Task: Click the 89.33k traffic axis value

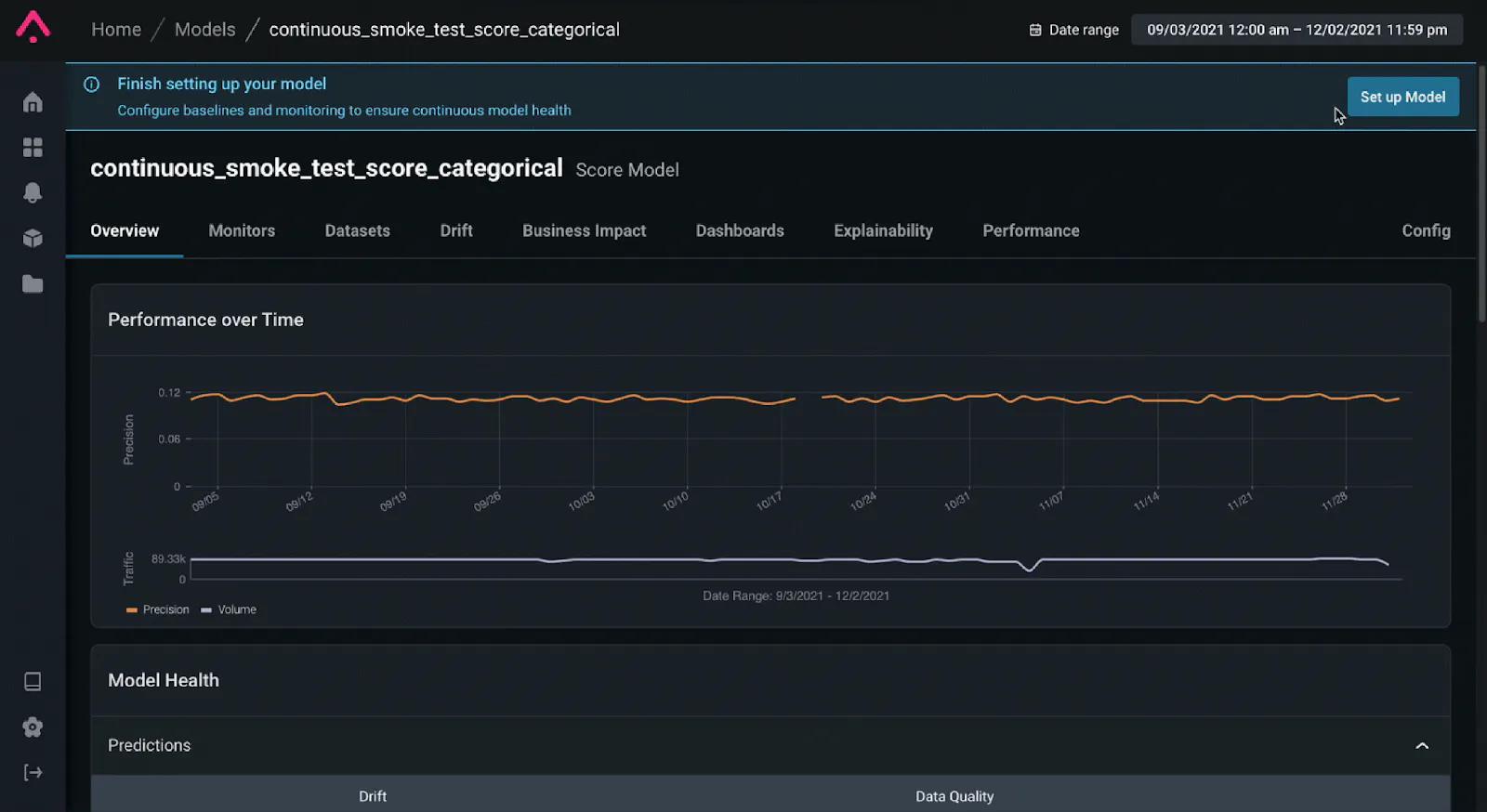Action: point(168,559)
